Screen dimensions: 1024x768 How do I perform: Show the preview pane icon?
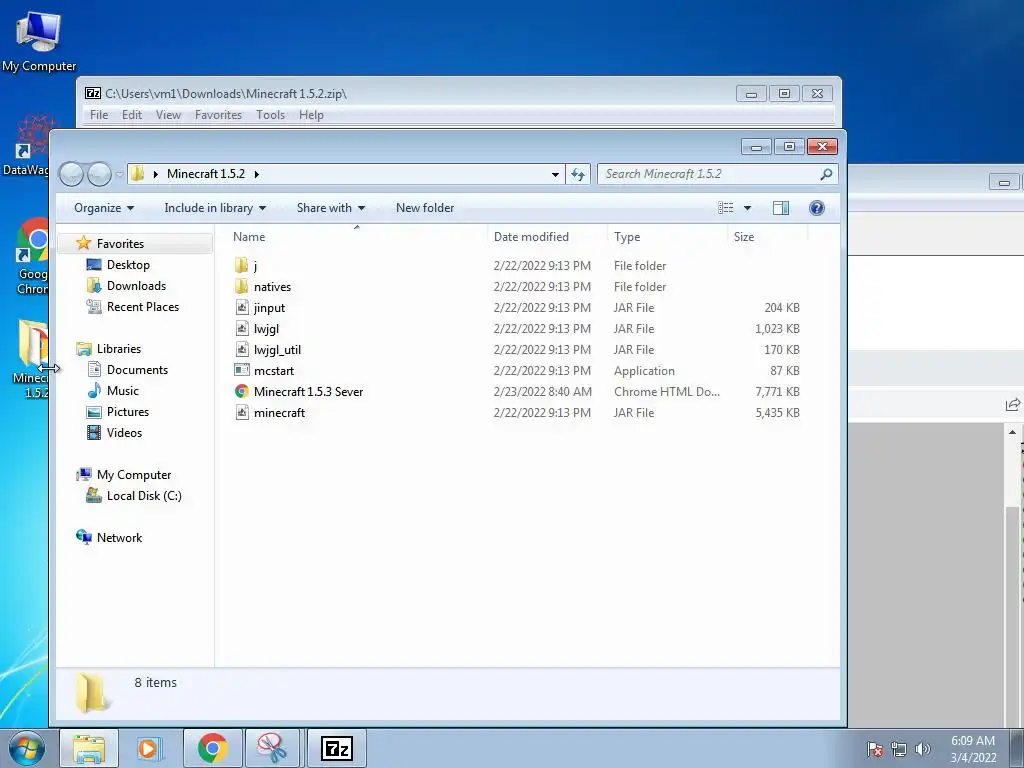[781, 208]
